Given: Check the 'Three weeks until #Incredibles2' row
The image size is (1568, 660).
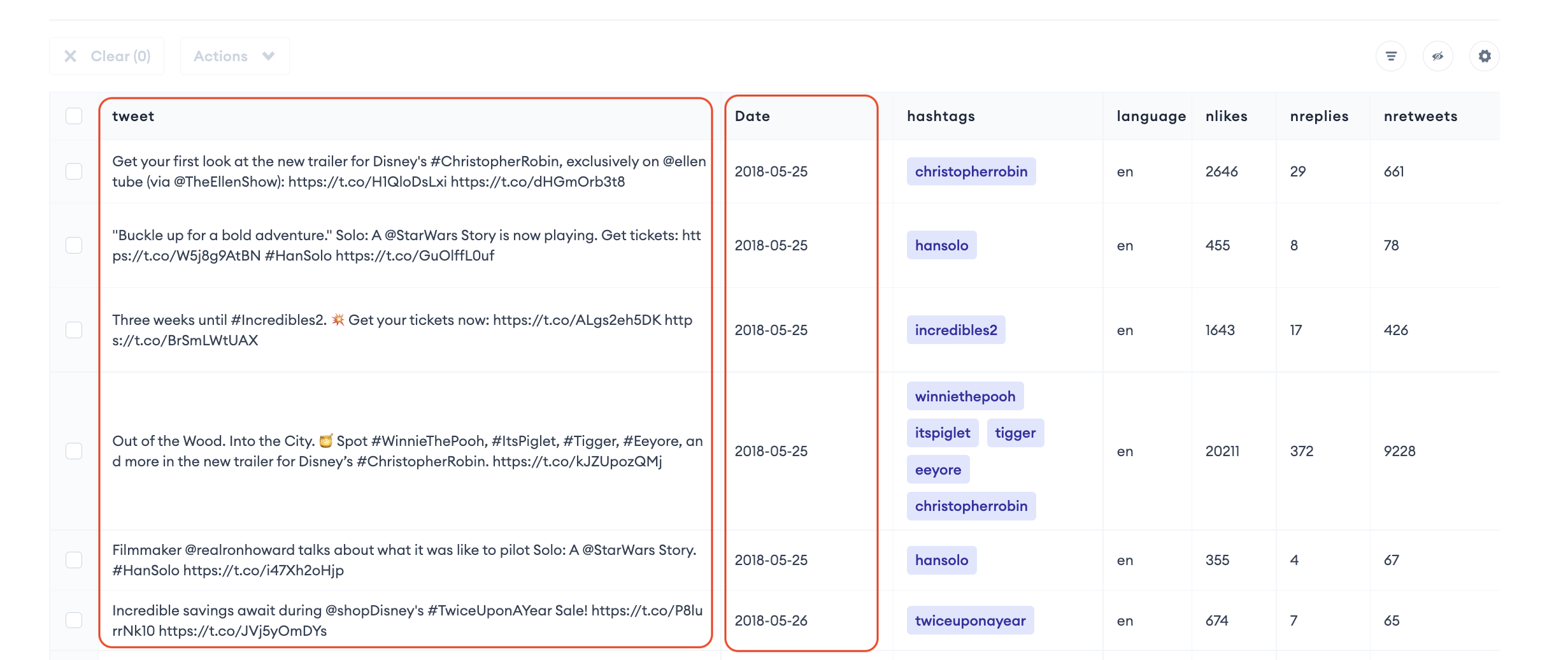Looking at the screenshot, I should pos(74,330).
